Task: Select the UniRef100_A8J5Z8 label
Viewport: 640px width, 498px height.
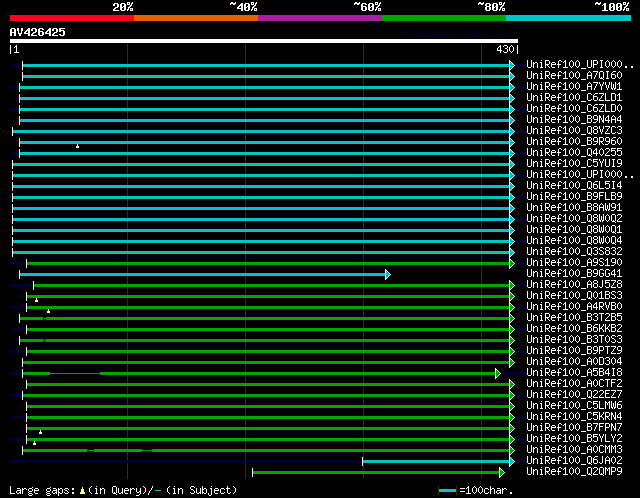Action: pos(574,285)
